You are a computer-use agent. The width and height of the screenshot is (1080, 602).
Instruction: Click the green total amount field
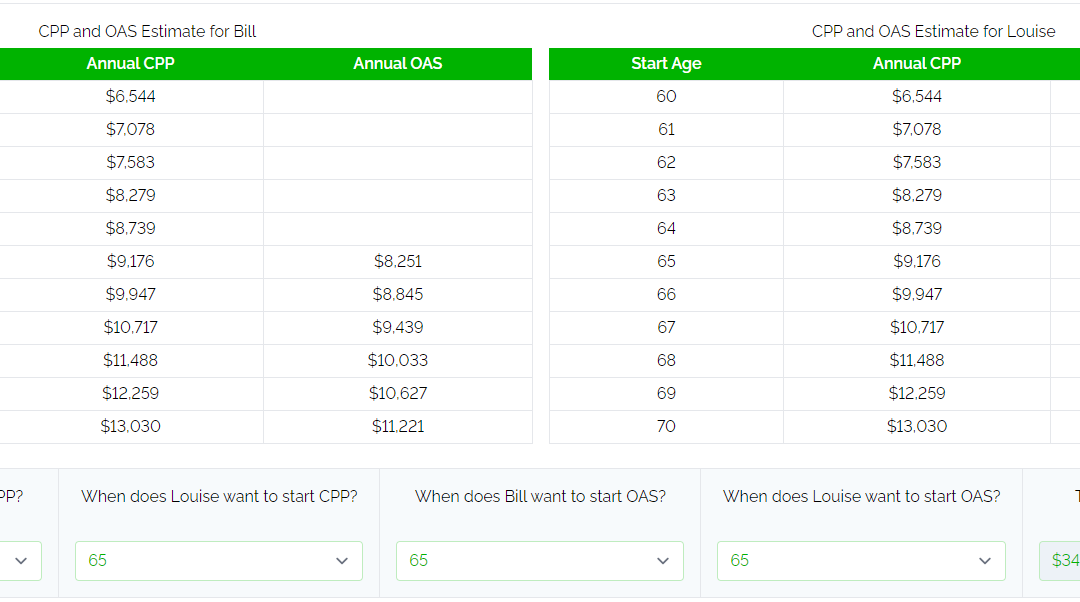click(x=1061, y=561)
